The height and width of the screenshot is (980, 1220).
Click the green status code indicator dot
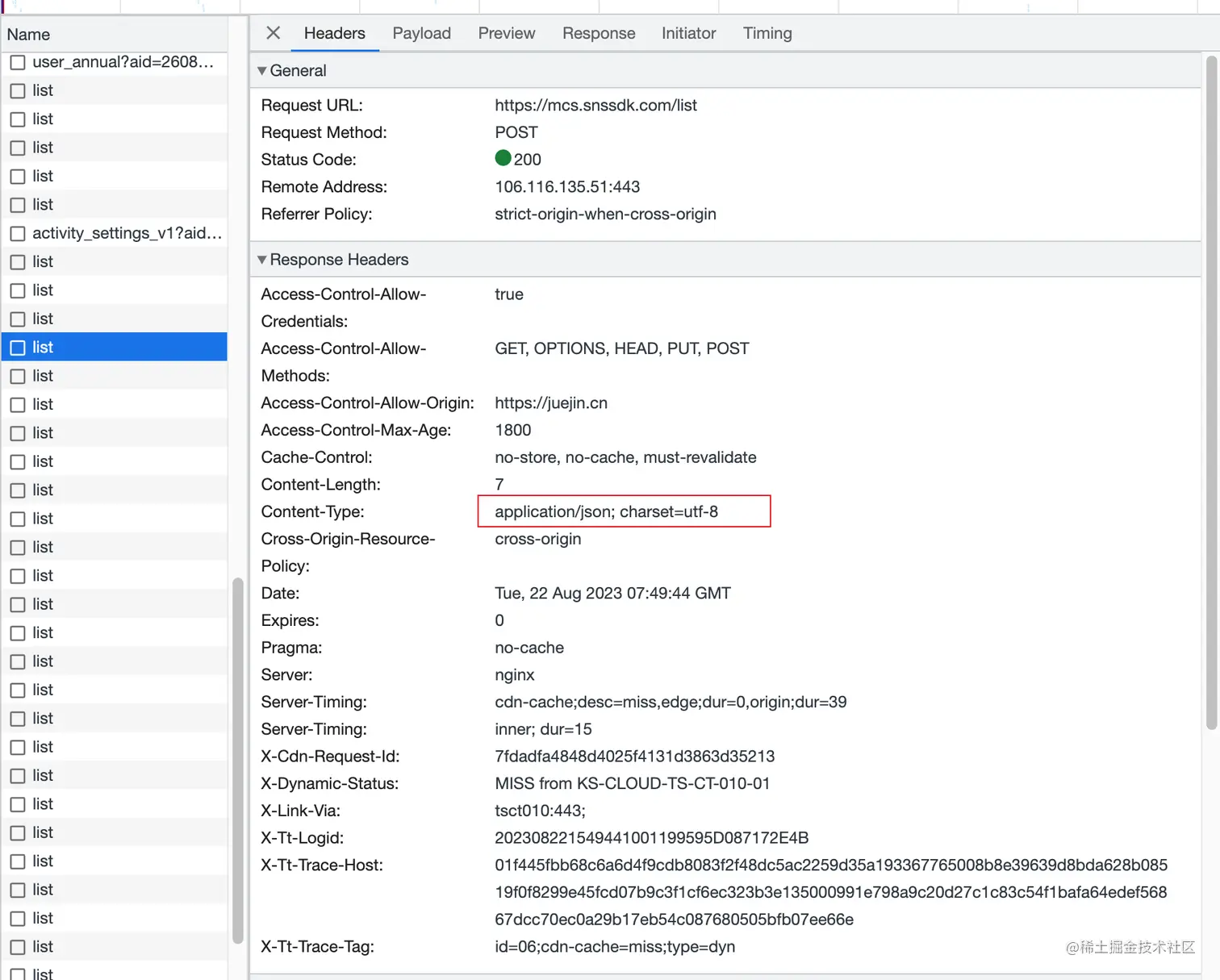point(503,158)
